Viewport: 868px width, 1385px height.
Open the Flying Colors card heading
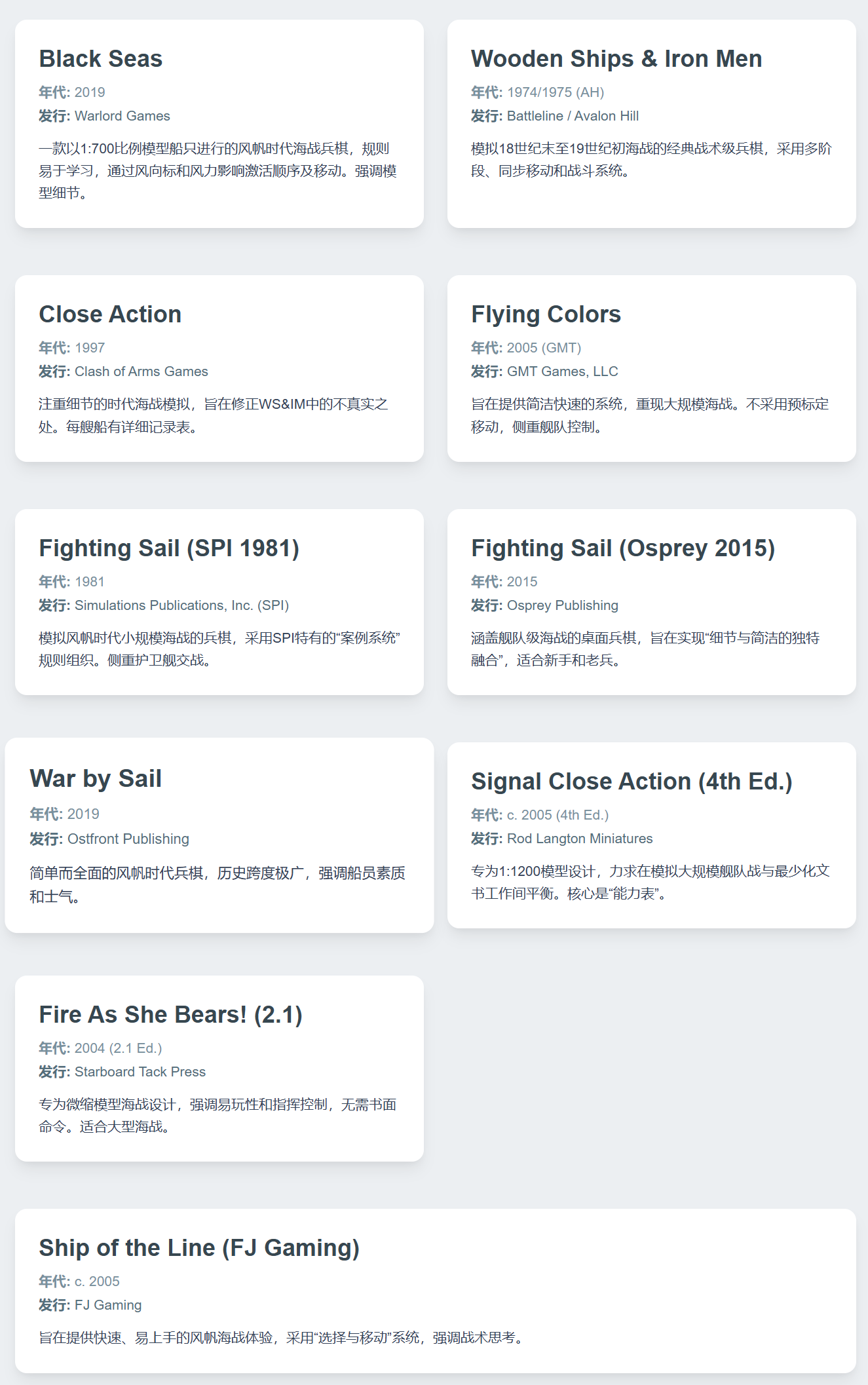click(546, 314)
